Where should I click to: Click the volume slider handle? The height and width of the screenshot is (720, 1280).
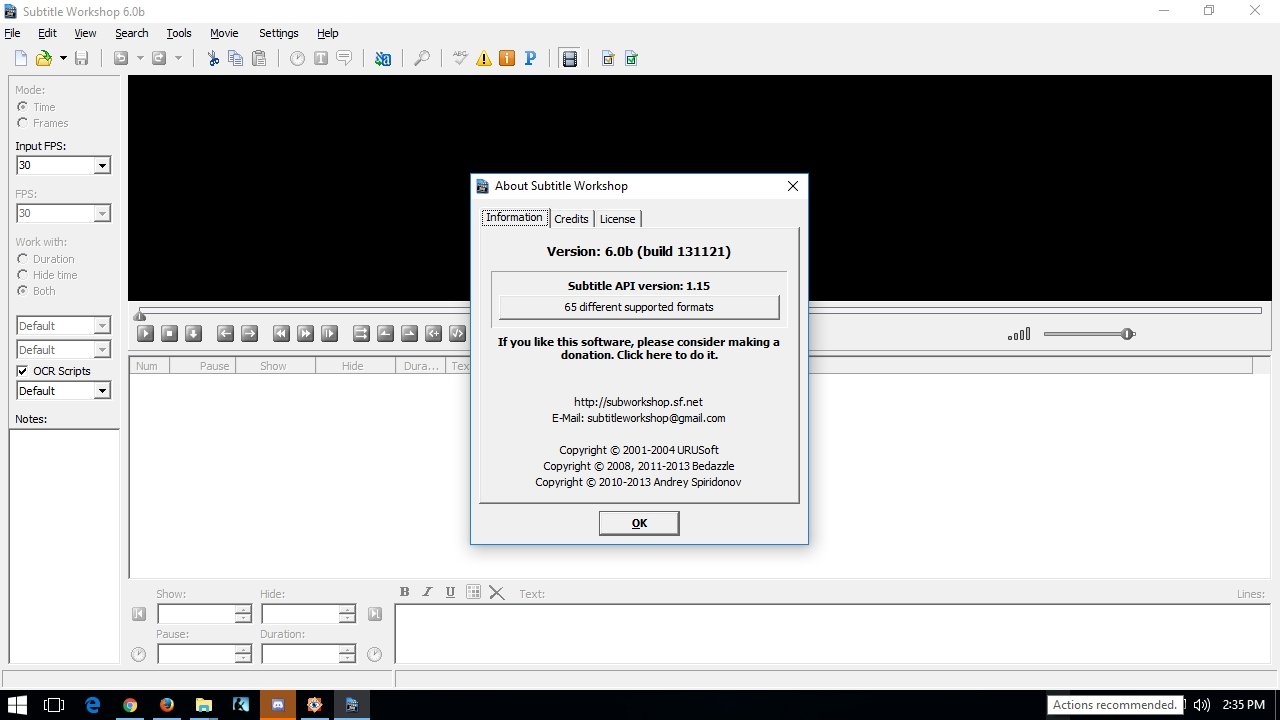1128,334
